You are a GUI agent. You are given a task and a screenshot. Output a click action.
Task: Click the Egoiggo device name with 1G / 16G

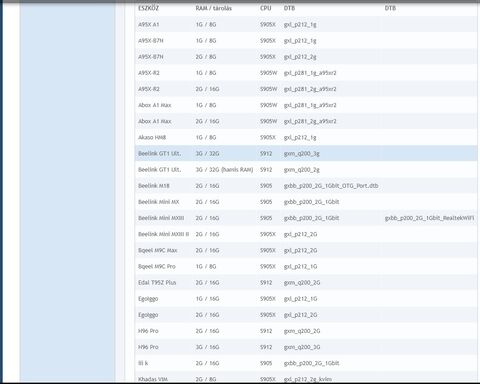click(148, 299)
